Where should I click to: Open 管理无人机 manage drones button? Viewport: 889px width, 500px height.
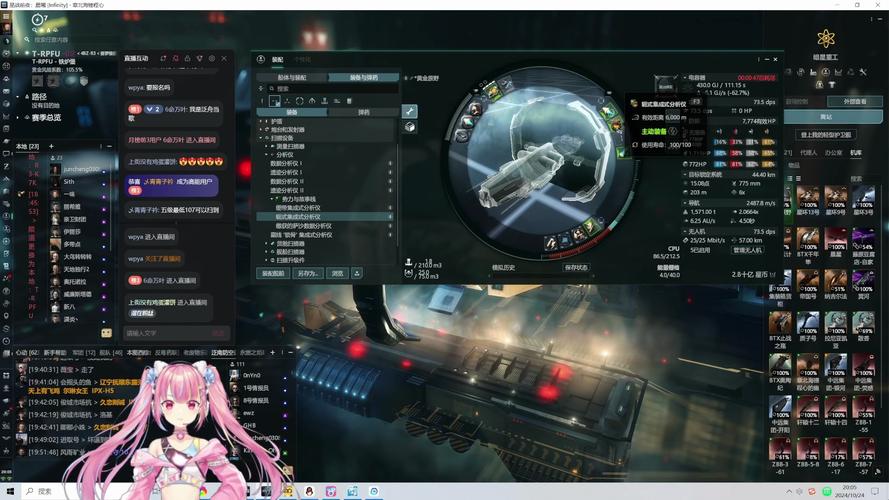[x=748, y=250]
